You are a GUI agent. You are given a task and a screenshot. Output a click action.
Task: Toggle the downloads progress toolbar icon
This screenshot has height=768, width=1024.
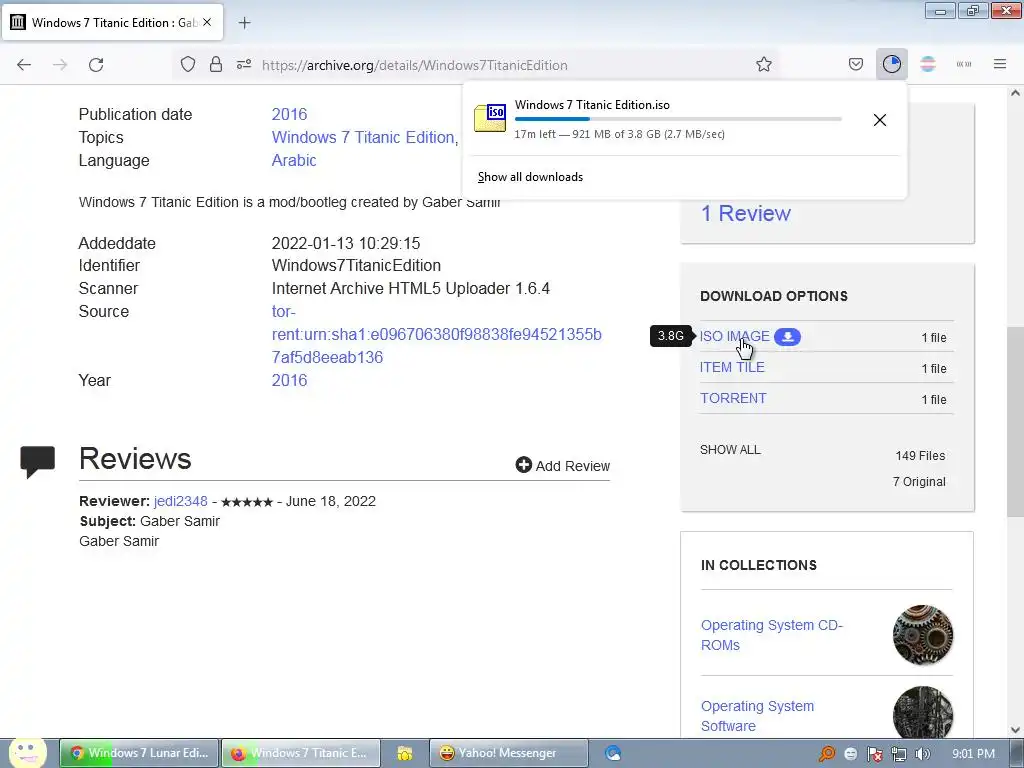891,64
